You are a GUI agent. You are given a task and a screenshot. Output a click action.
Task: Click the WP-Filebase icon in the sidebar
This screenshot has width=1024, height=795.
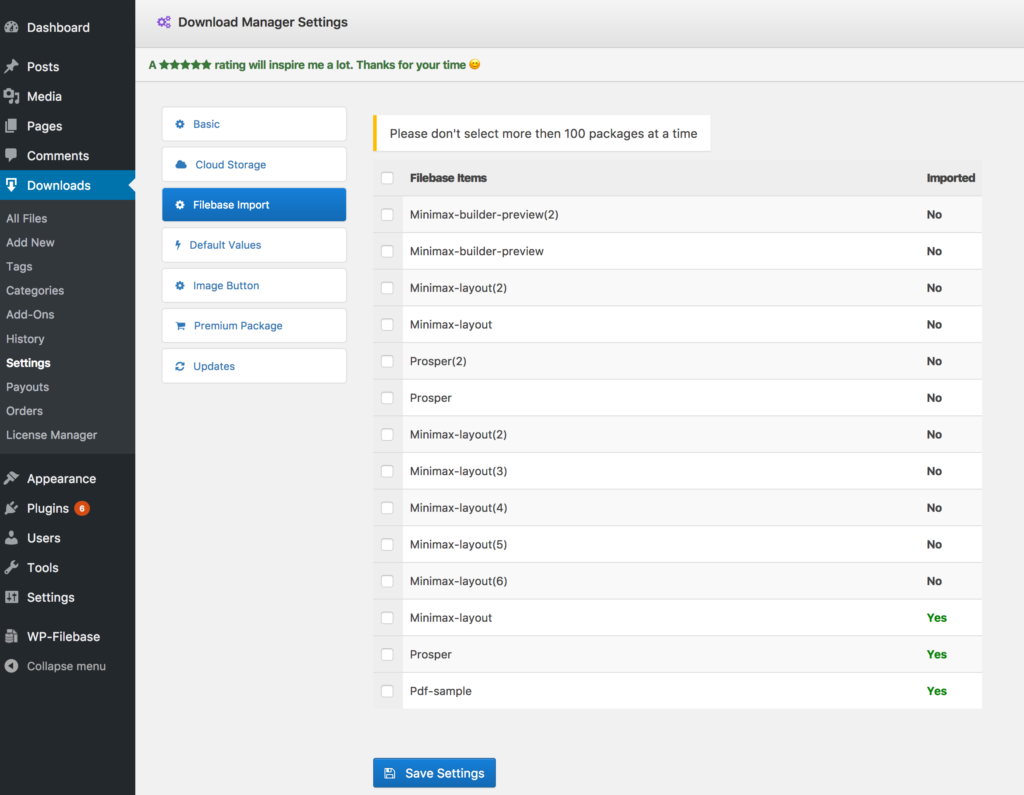(x=12, y=636)
